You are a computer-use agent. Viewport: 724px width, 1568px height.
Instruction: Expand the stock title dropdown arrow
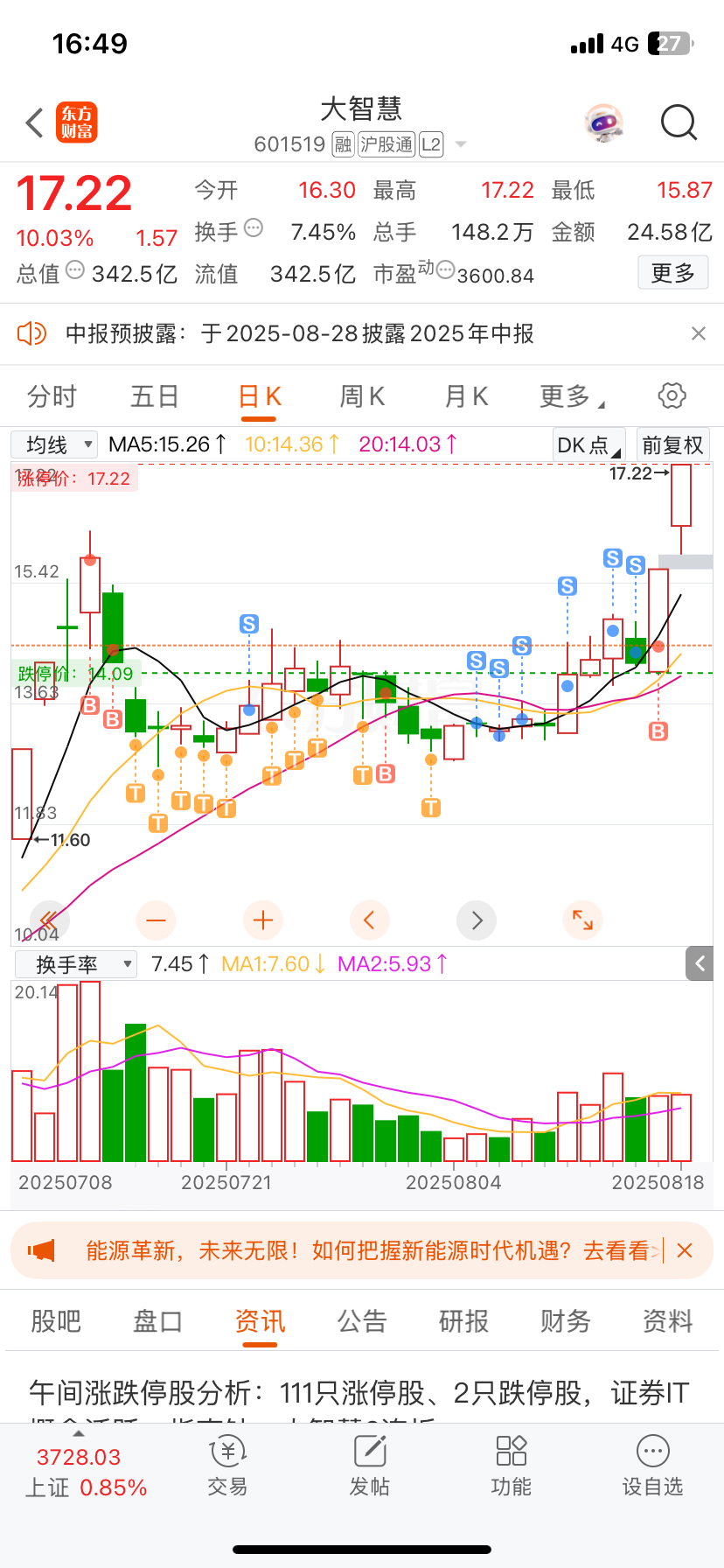(461, 144)
